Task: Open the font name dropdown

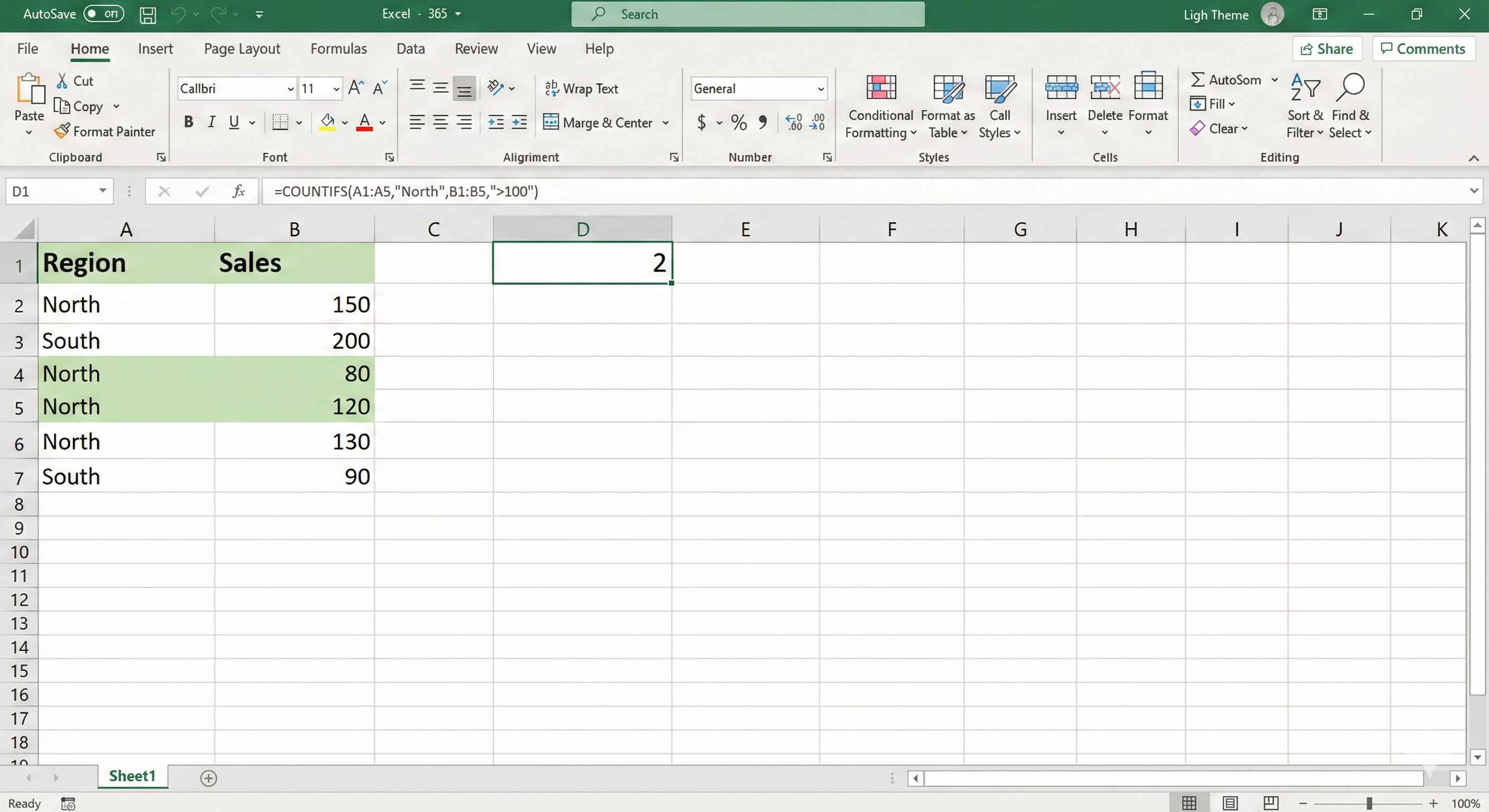Action: click(290, 88)
